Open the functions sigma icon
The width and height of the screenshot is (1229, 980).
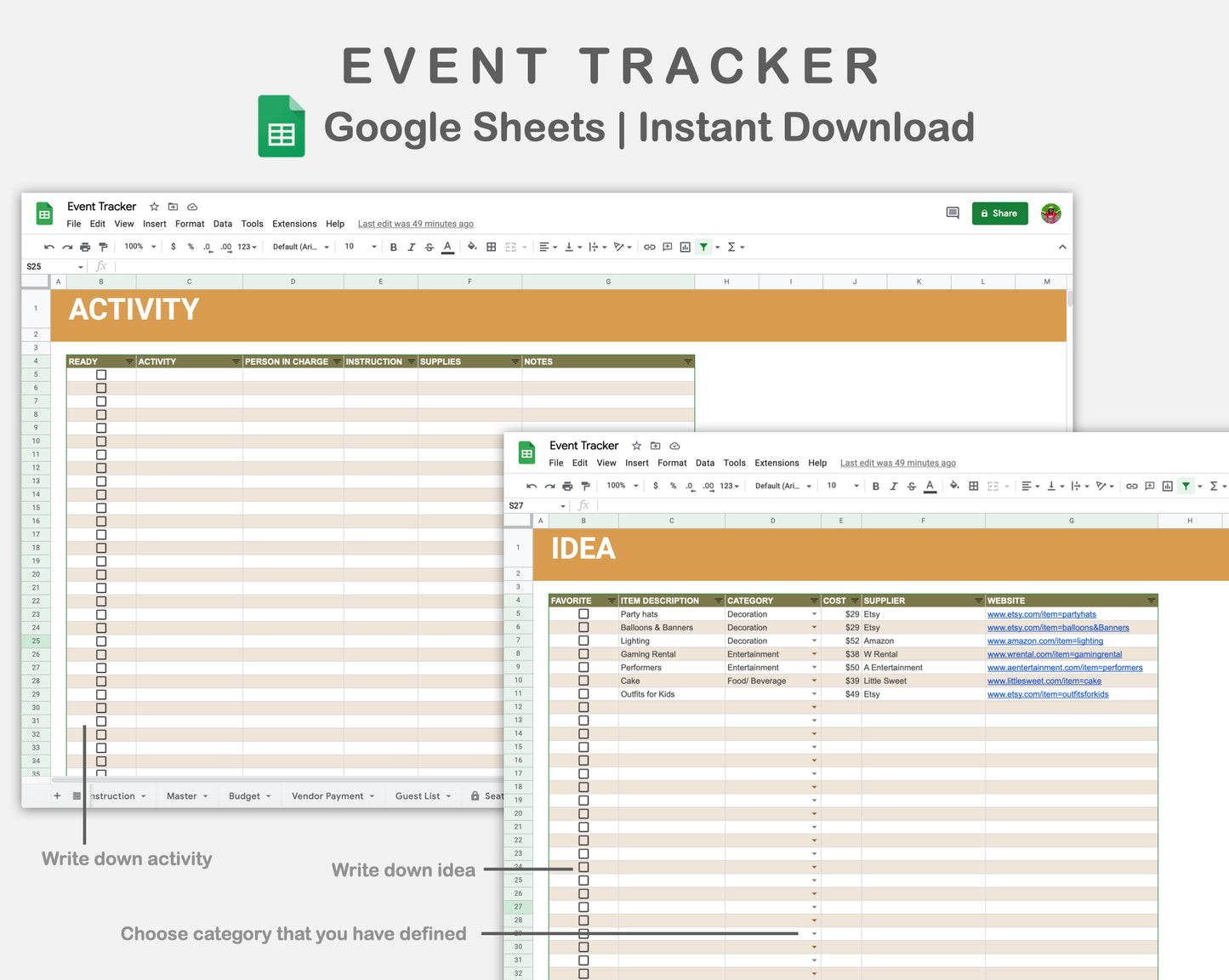click(732, 247)
